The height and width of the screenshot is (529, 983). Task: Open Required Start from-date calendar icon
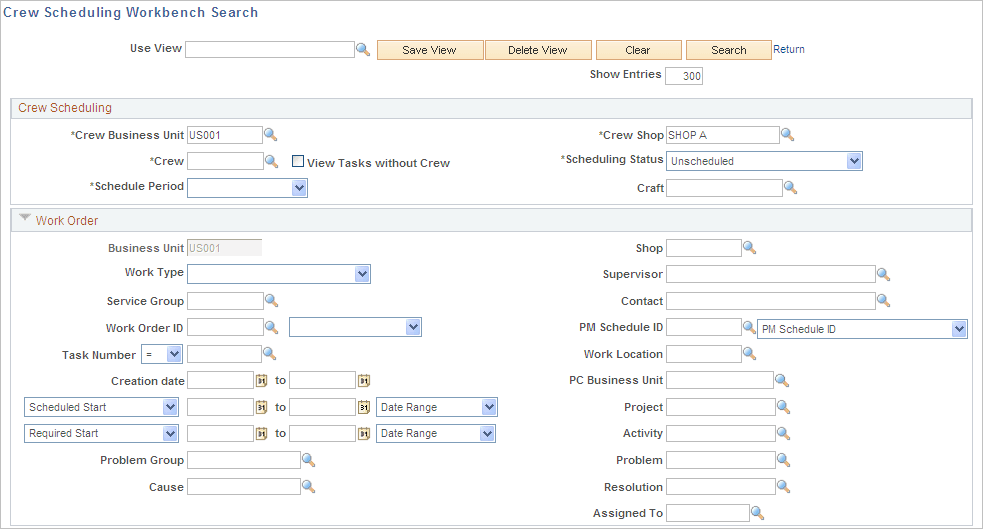tap(261, 434)
